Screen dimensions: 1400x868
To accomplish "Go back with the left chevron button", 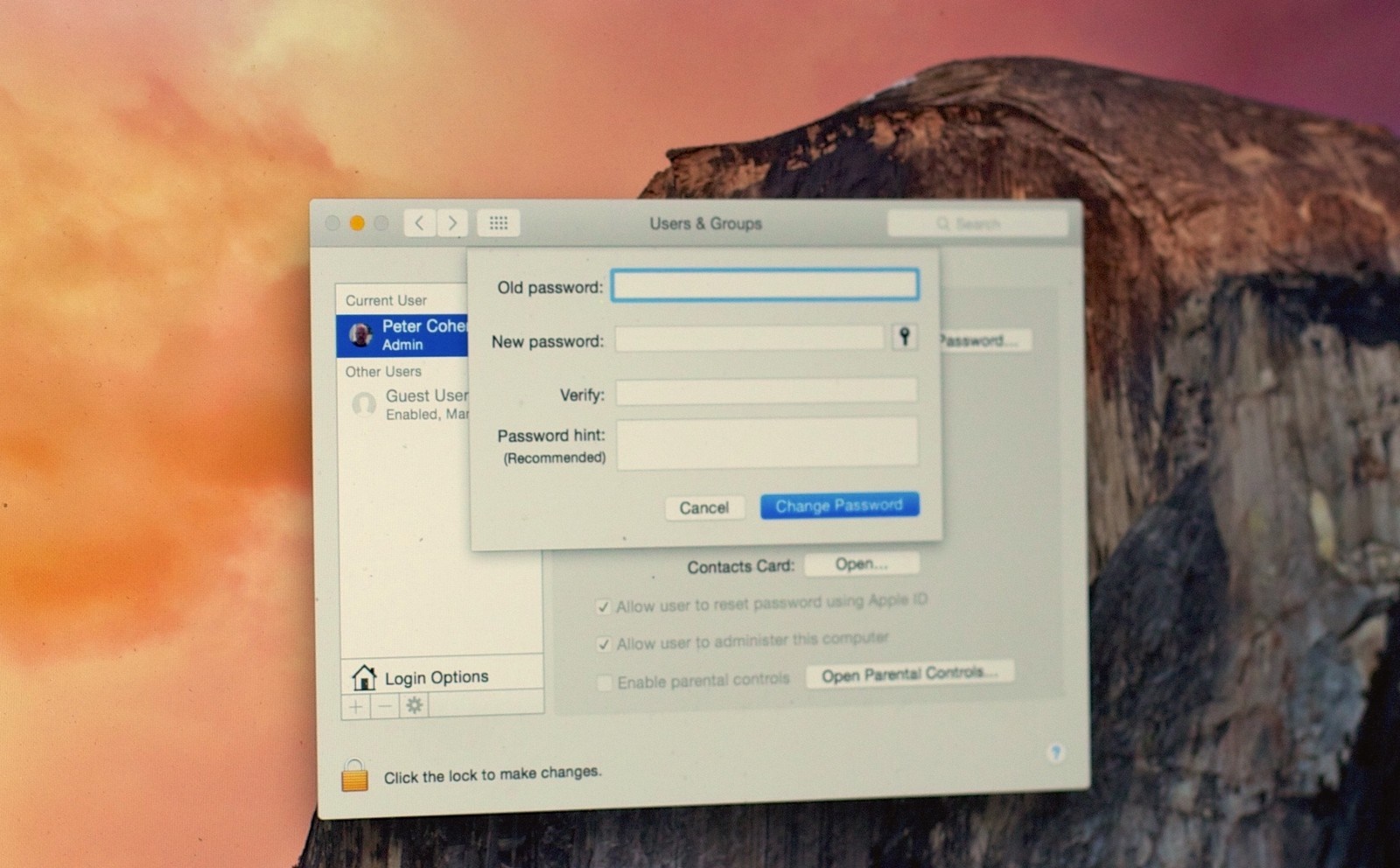I will (x=420, y=223).
